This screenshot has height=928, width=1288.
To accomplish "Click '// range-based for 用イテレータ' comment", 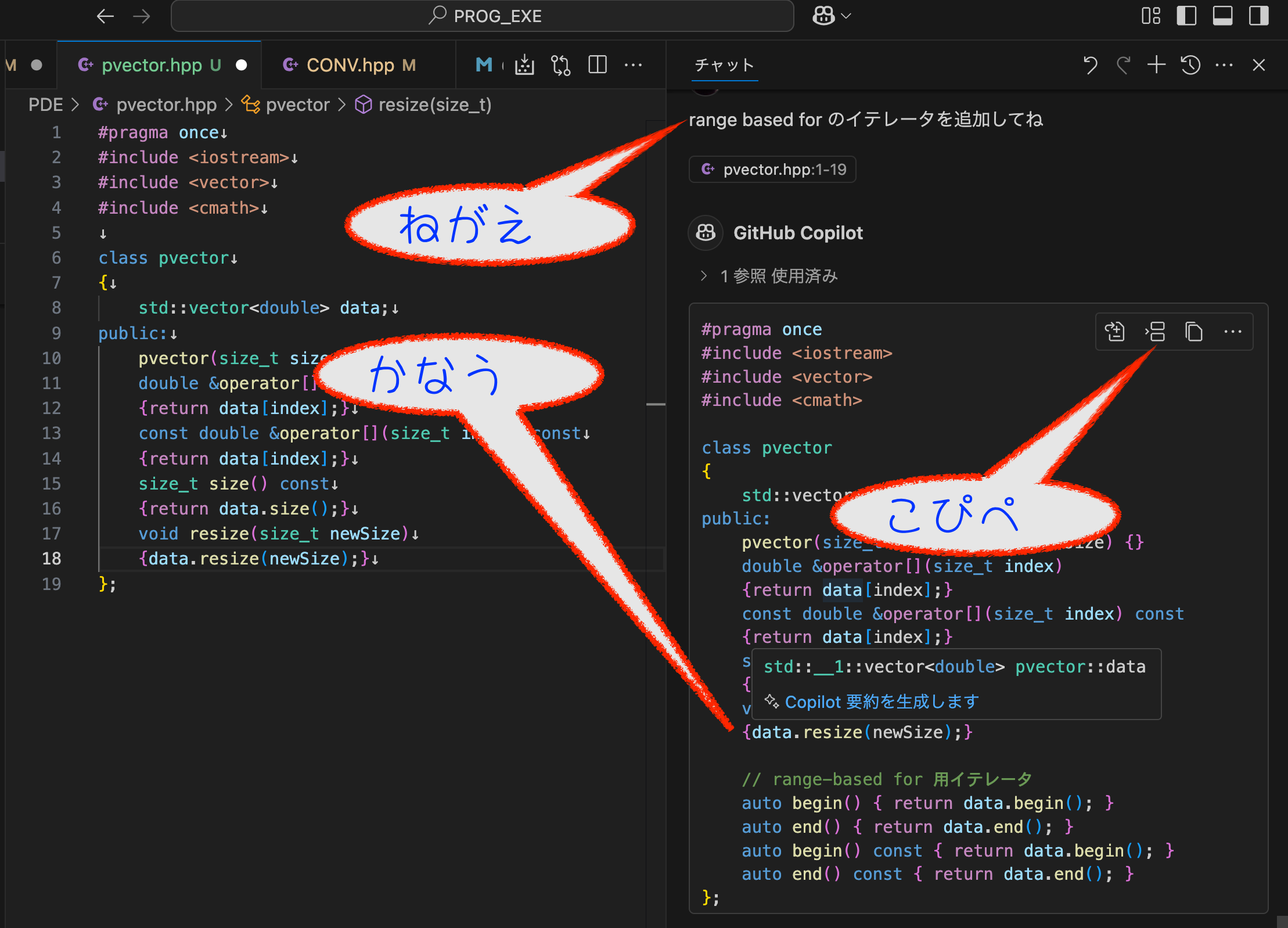I will 886,779.
